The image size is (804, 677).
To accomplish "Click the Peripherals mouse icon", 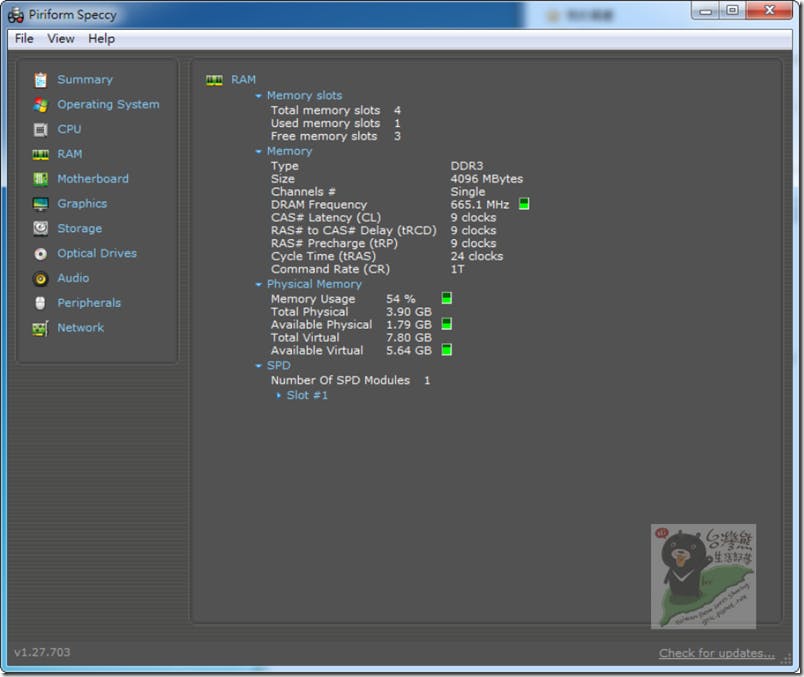I will (x=41, y=303).
